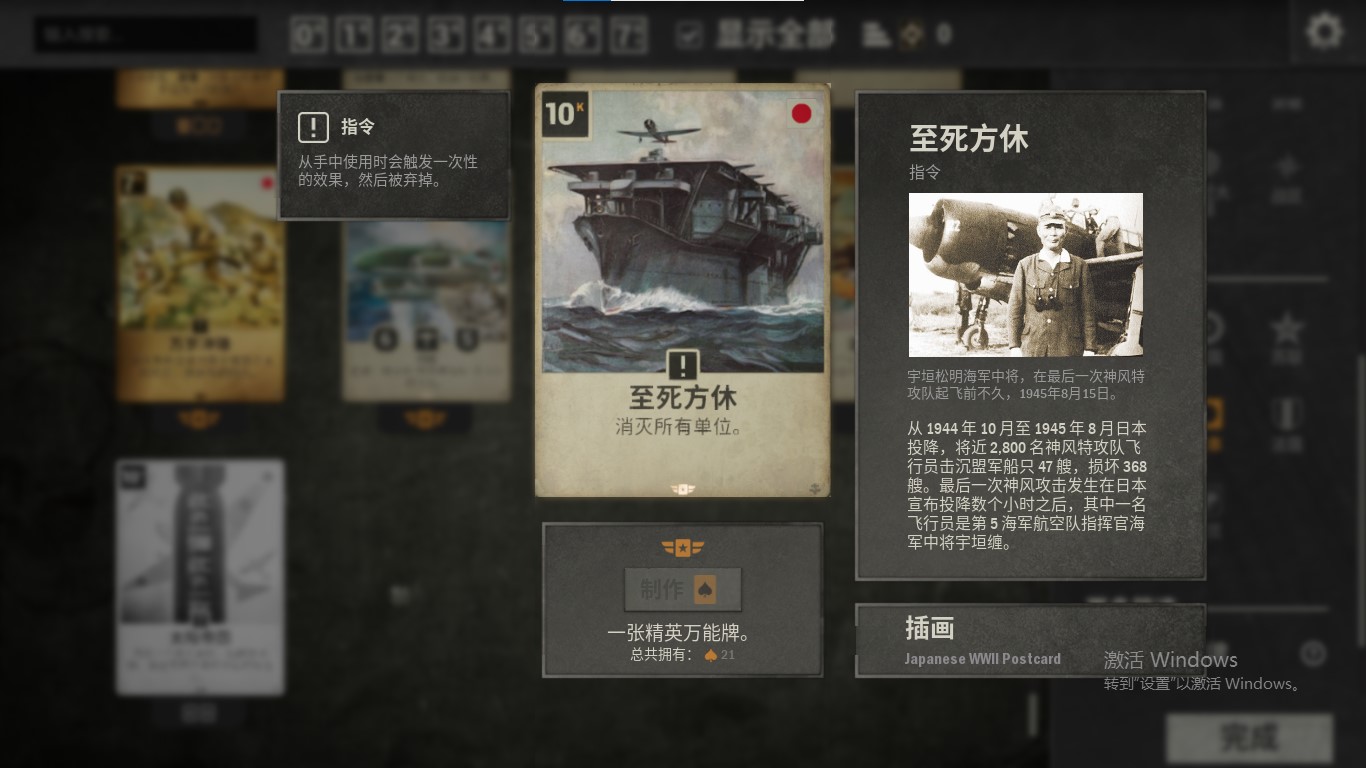The height and width of the screenshot is (768, 1366).
Task: Click the smiley face icon at lower right
Action: tap(1313, 654)
